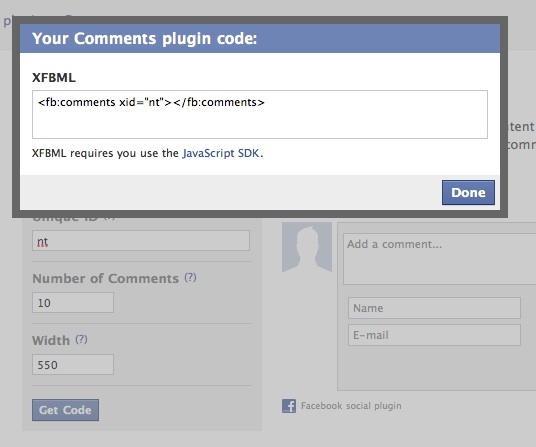Open the JavaScript SDK link
The width and height of the screenshot is (536, 447).
tap(221, 153)
